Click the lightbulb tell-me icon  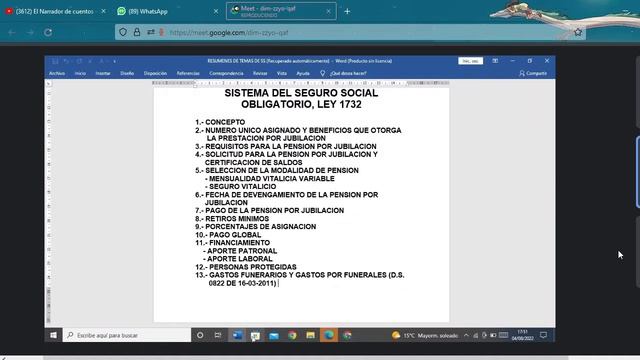[x=322, y=73]
